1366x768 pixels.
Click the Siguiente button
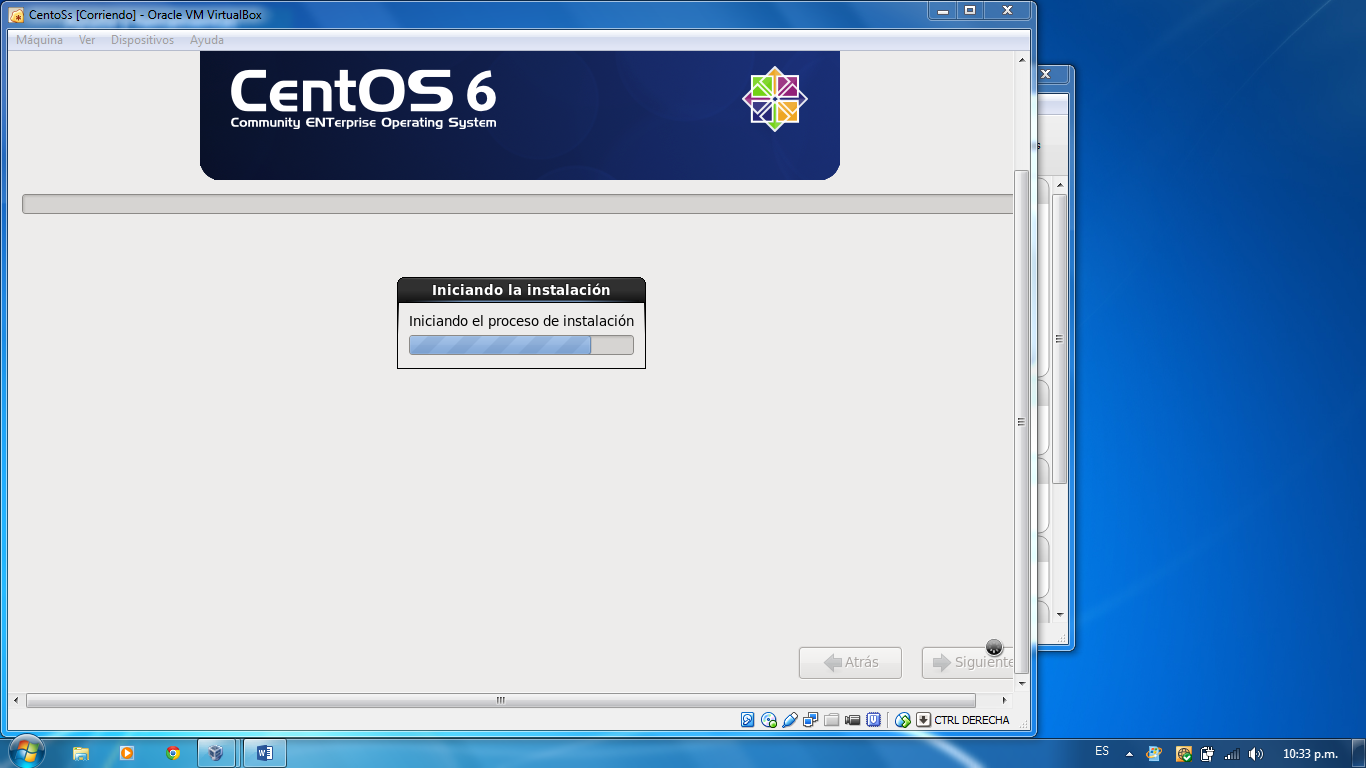(968, 662)
